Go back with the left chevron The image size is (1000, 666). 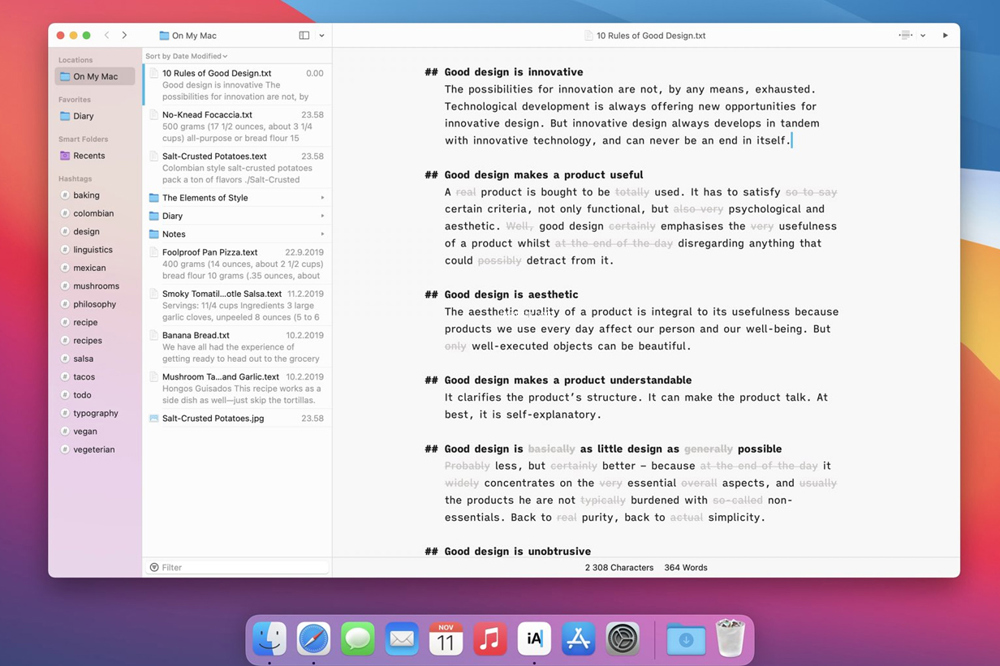107,35
